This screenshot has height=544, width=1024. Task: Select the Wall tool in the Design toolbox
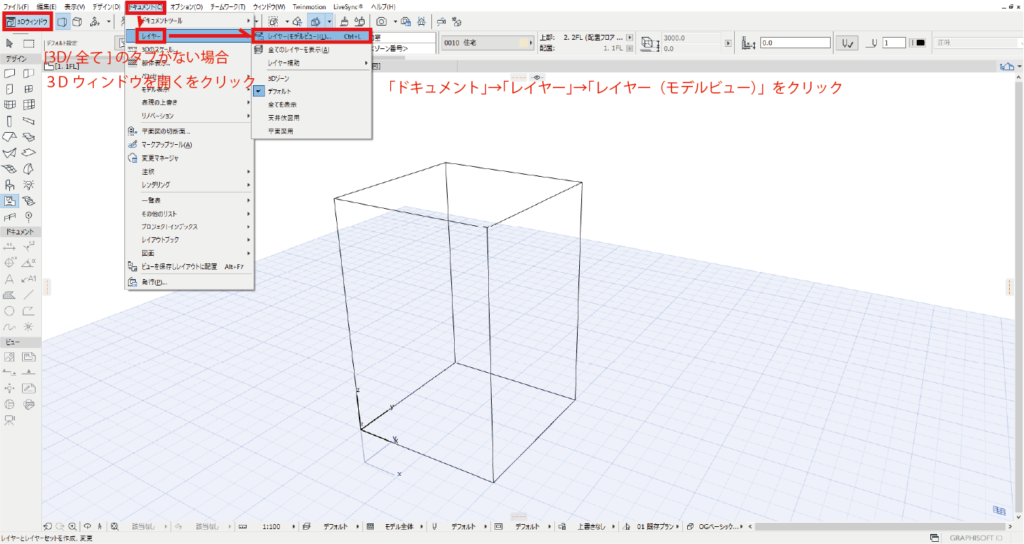coord(10,73)
